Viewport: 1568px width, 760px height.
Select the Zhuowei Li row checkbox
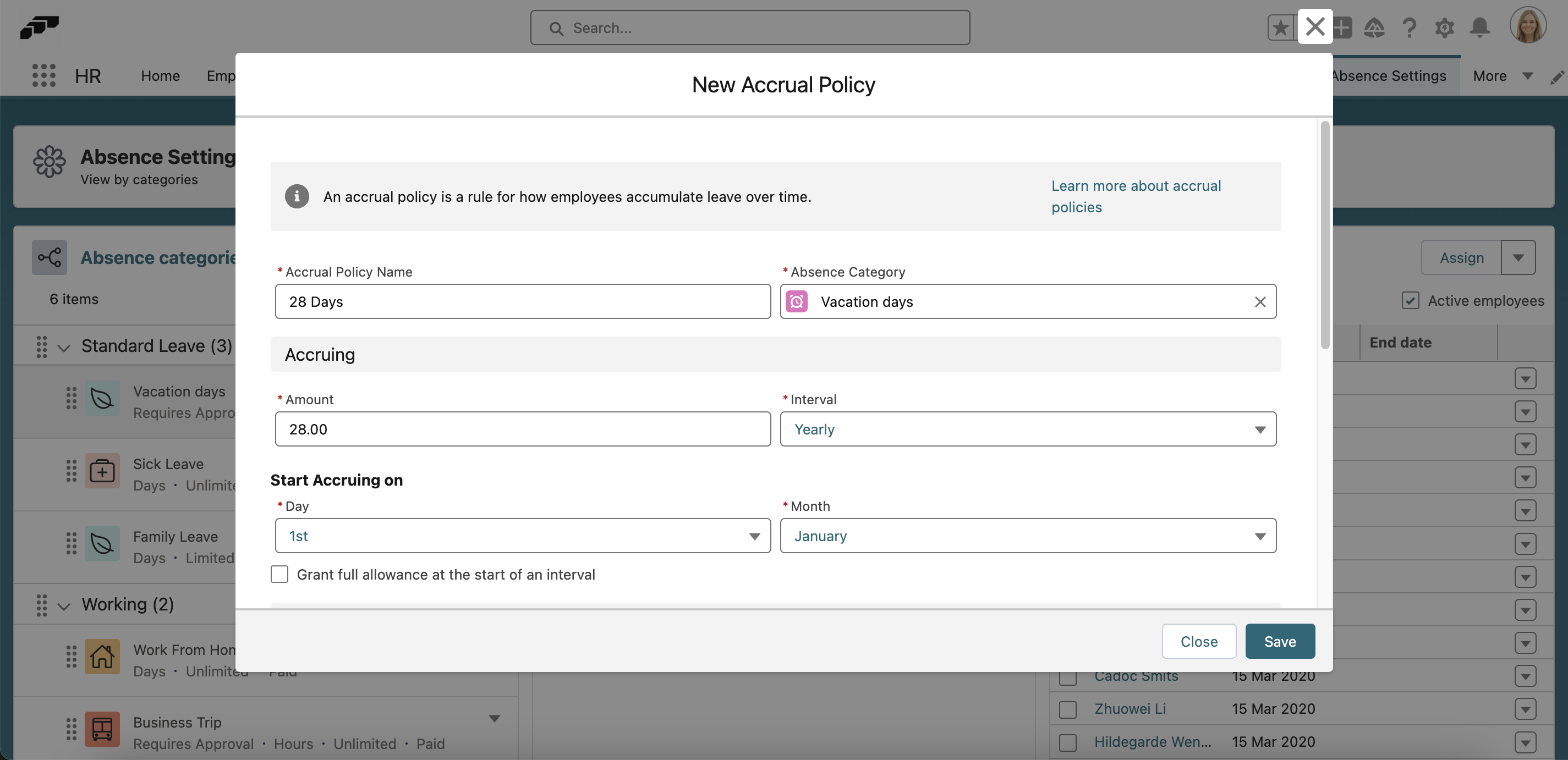[1068, 709]
